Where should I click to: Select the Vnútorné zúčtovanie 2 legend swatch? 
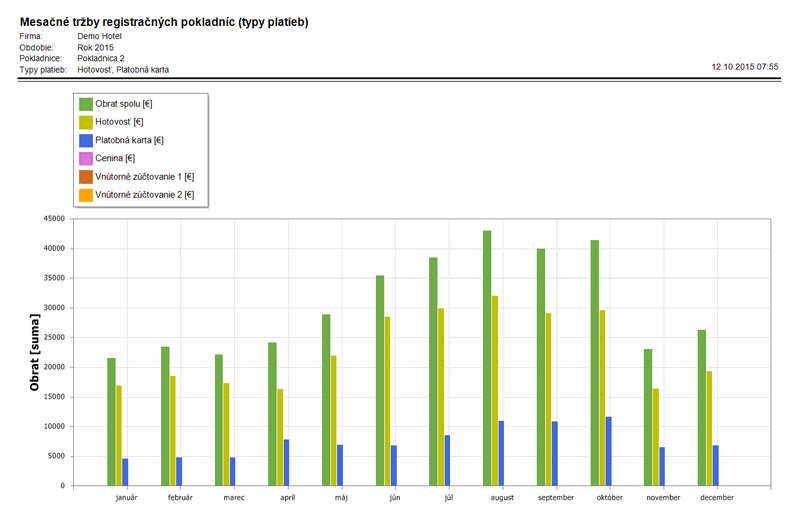86,194
